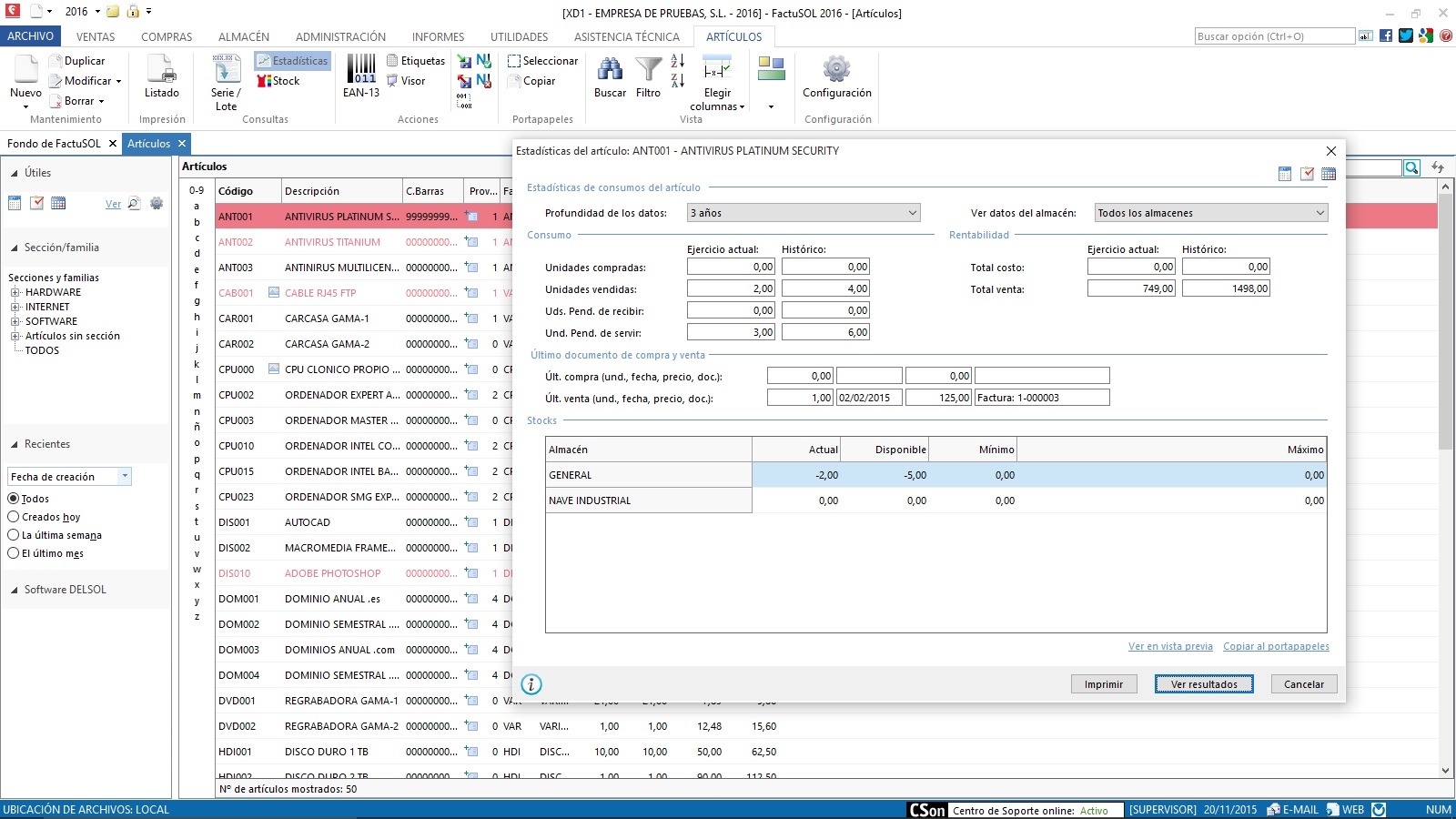The height and width of the screenshot is (819, 1456).
Task: Click the Buscar opción search field
Action: pyautogui.click(x=1275, y=36)
